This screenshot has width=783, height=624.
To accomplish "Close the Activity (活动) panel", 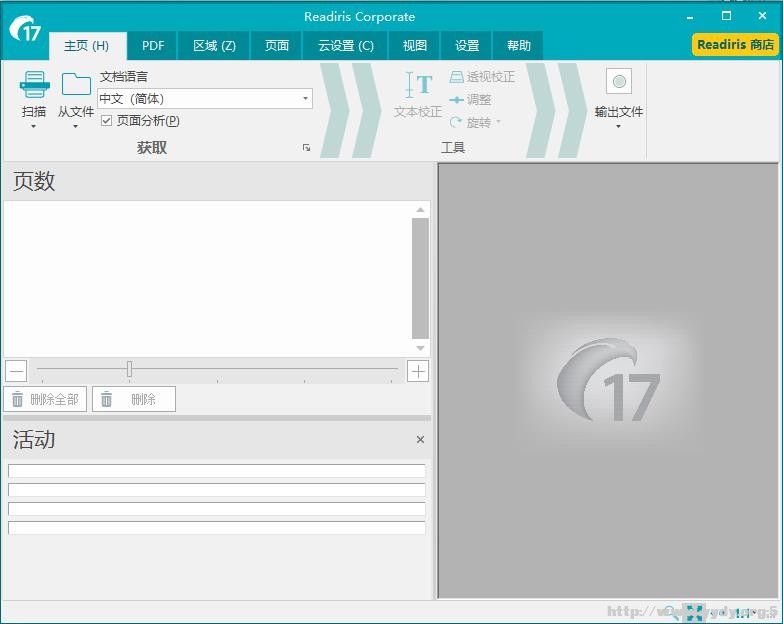I will coord(420,439).
